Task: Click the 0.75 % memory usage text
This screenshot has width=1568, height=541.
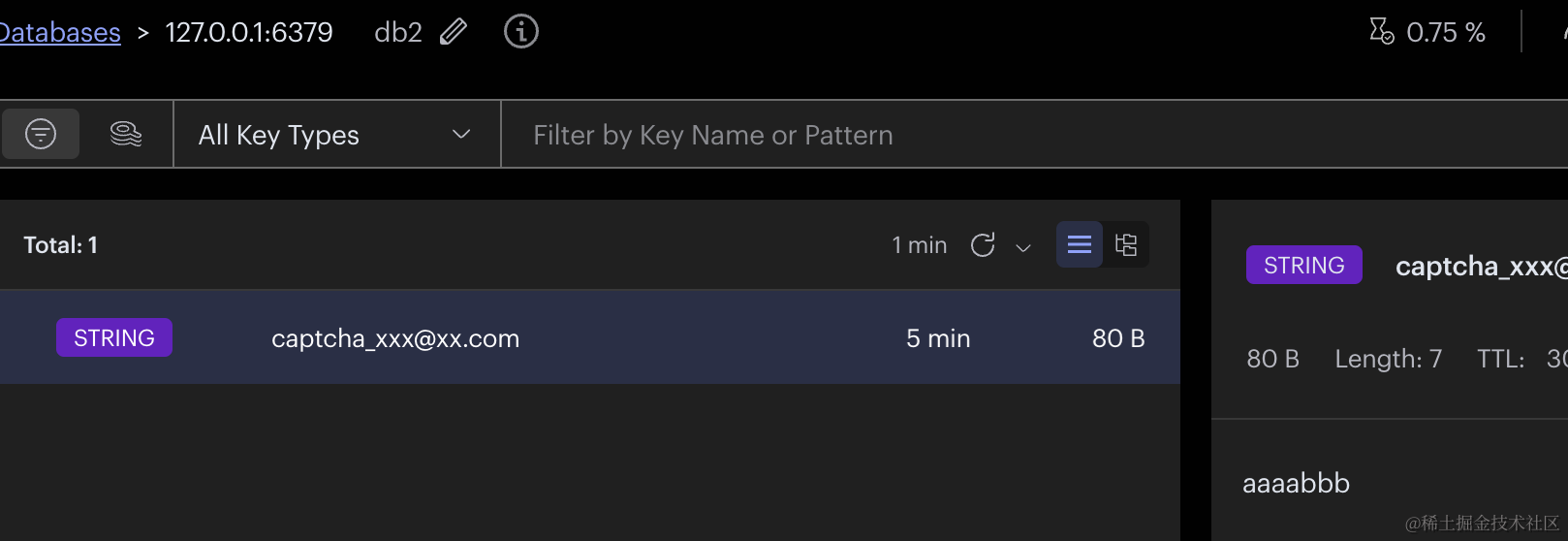Action: [1445, 33]
